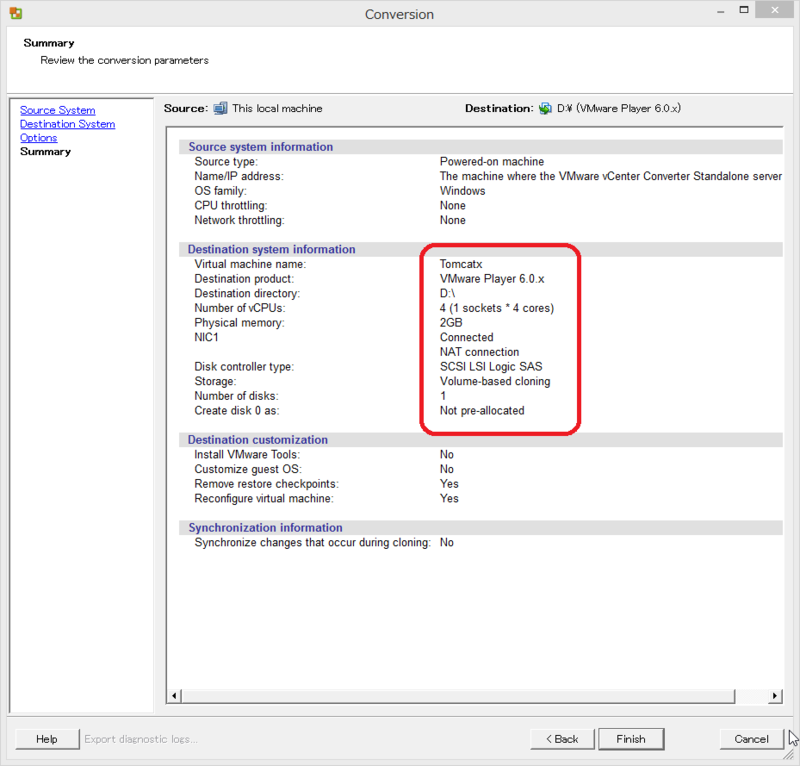
Task: Click the Conversion window app icon
Action: coord(16,13)
